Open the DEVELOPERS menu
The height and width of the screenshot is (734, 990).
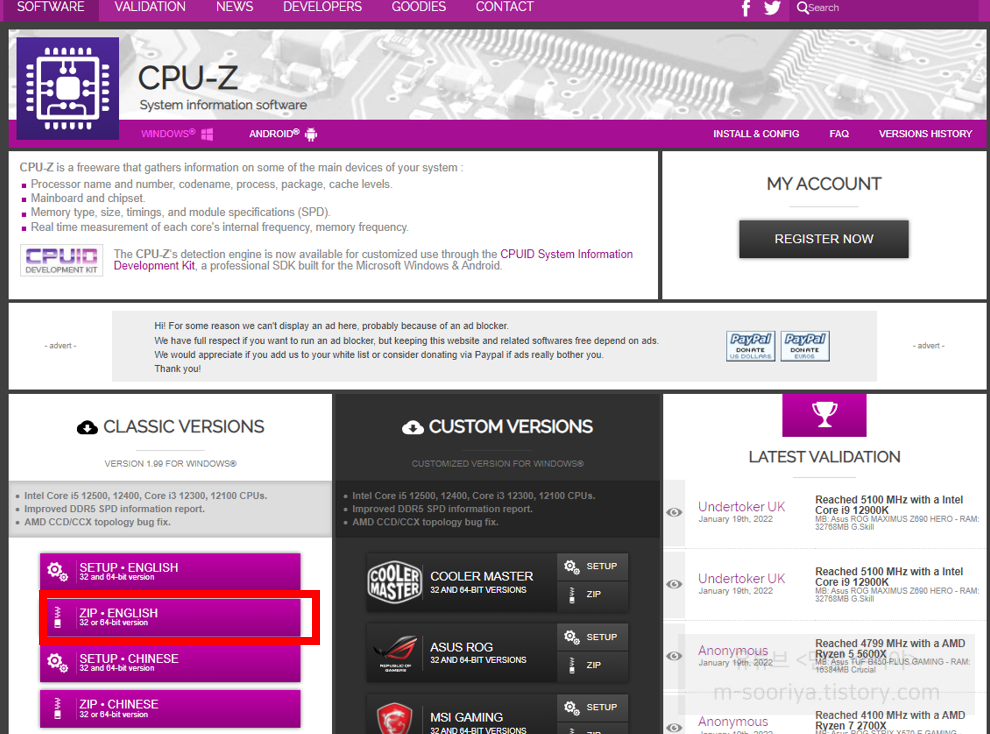[x=322, y=8]
